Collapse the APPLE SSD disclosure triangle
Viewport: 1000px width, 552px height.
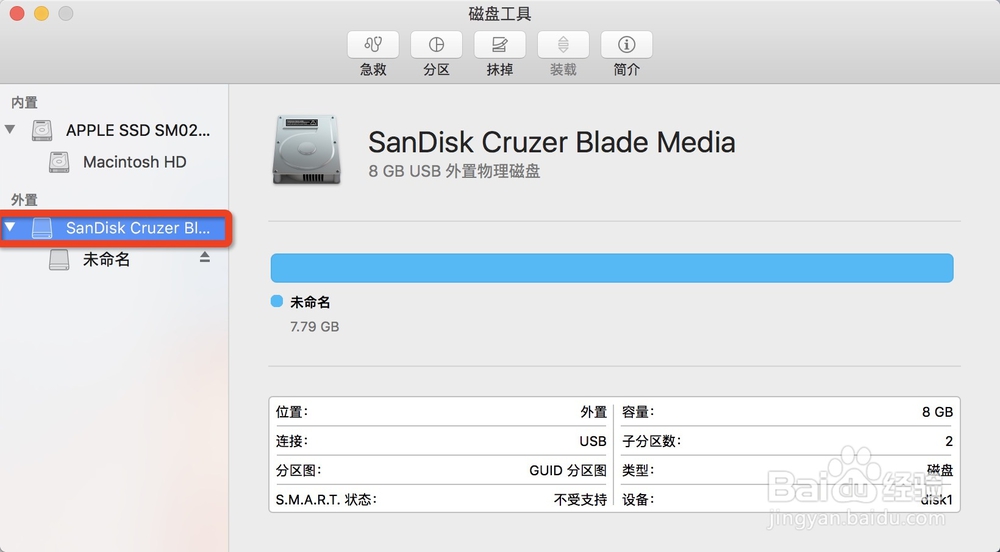[10, 129]
